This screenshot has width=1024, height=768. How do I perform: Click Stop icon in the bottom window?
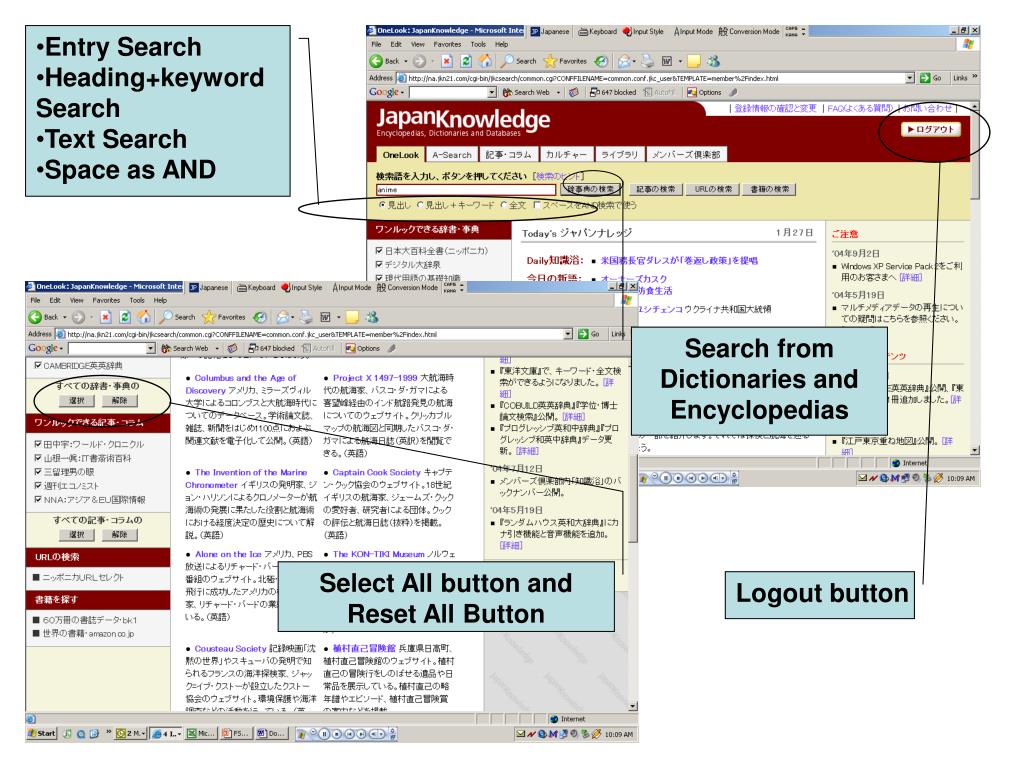point(106,317)
